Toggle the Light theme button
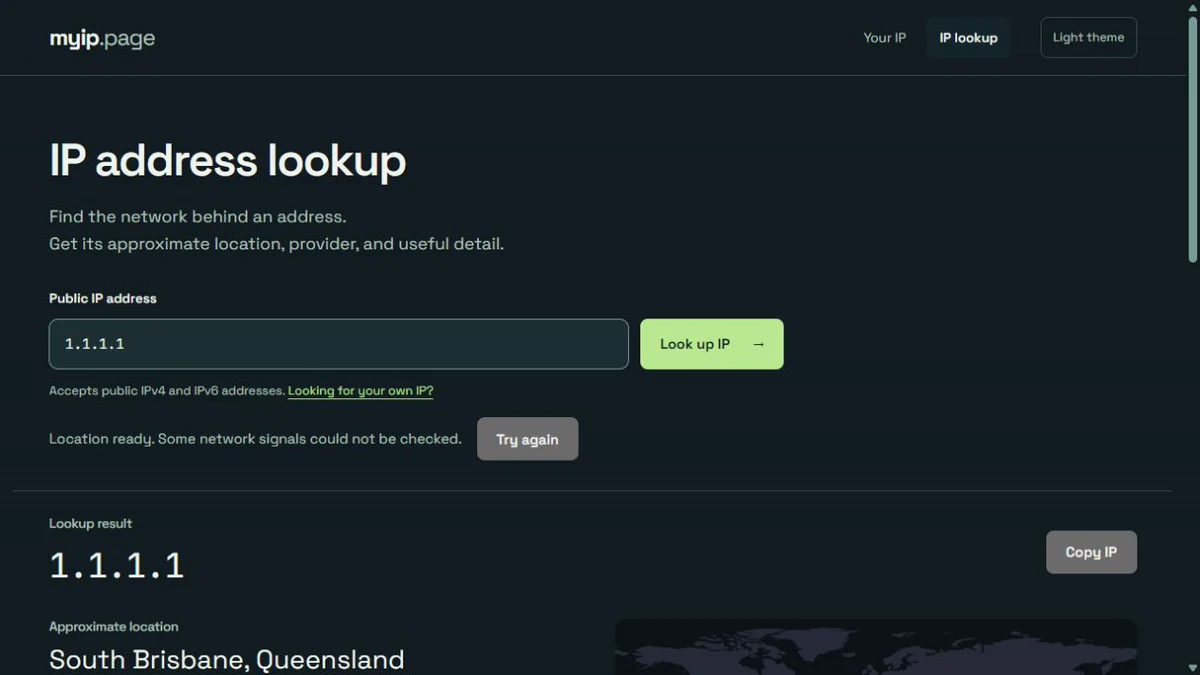Screen dimensions: 1200x675 coord(1088,37)
